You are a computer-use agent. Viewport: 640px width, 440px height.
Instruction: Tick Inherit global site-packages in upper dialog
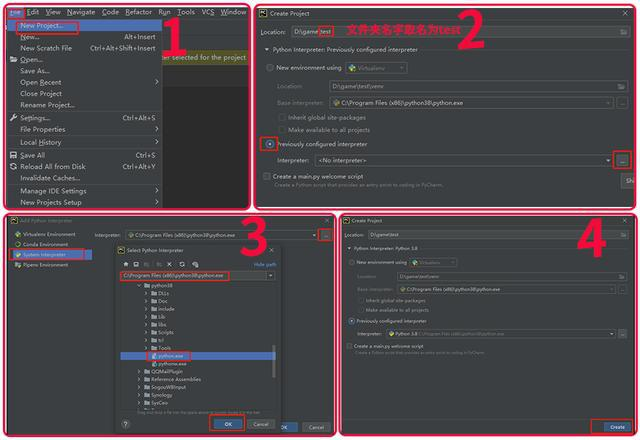[x=282, y=118]
